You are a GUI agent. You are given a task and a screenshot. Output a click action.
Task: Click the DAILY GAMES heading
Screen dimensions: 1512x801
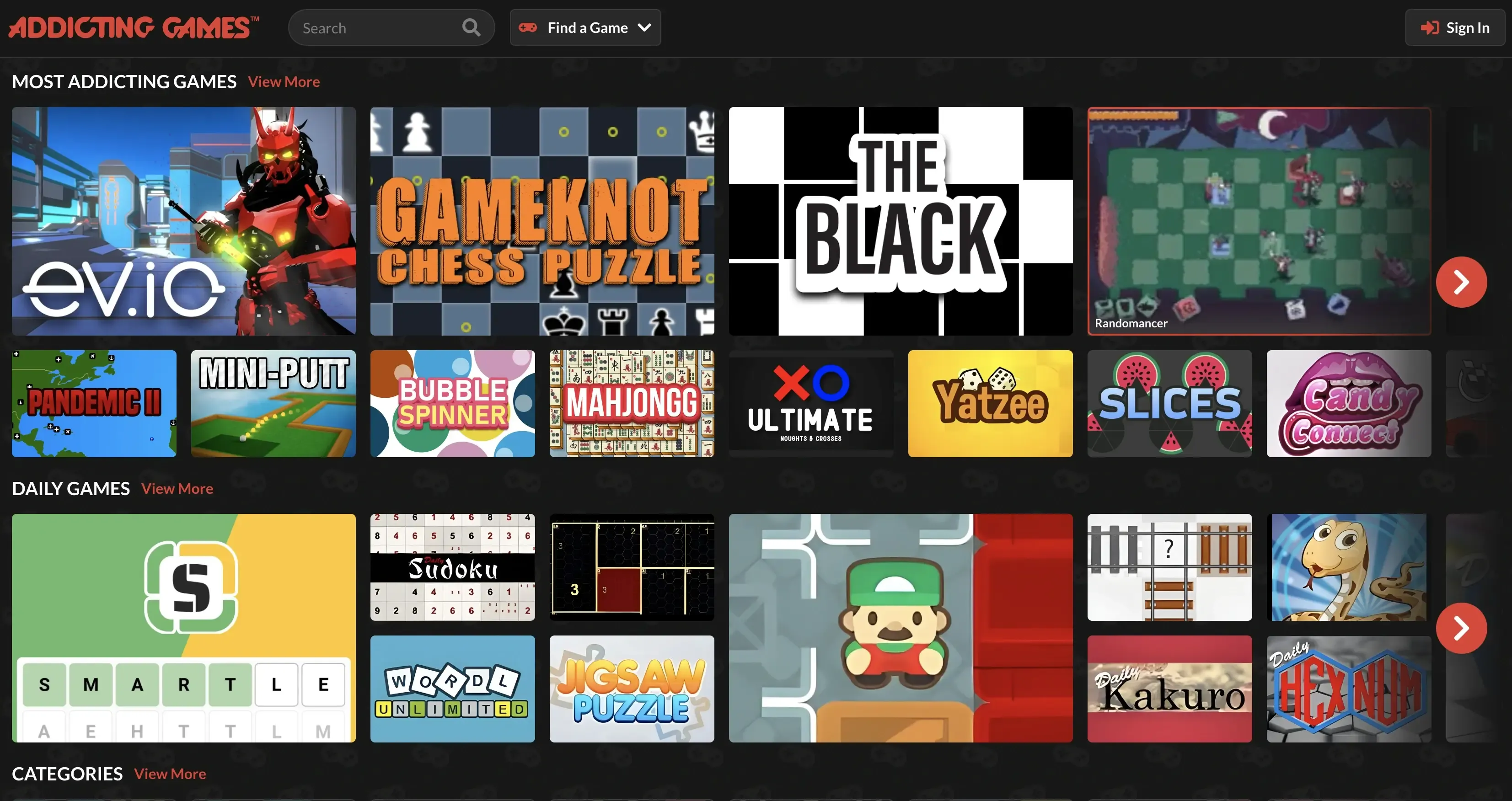[71, 488]
